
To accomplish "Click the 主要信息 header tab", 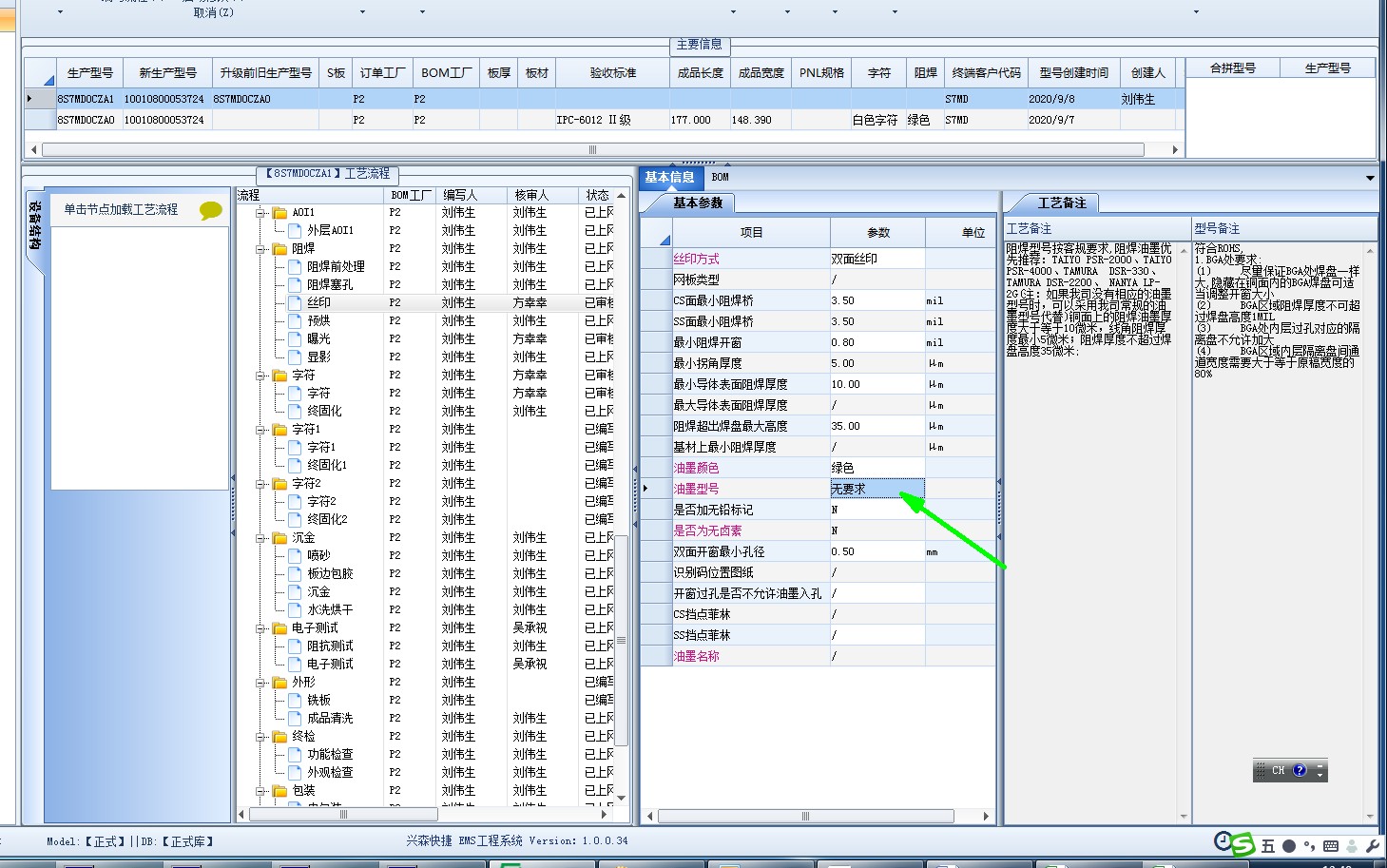I will 699,45.
